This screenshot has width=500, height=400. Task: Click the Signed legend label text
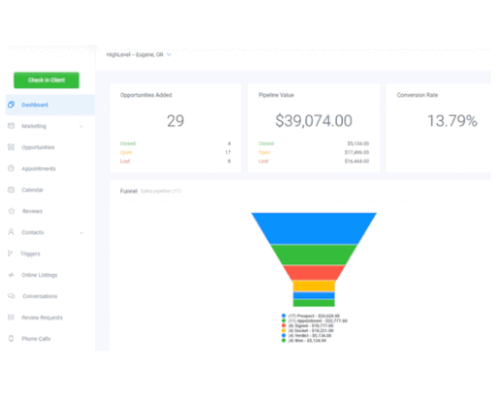(x=311, y=326)
